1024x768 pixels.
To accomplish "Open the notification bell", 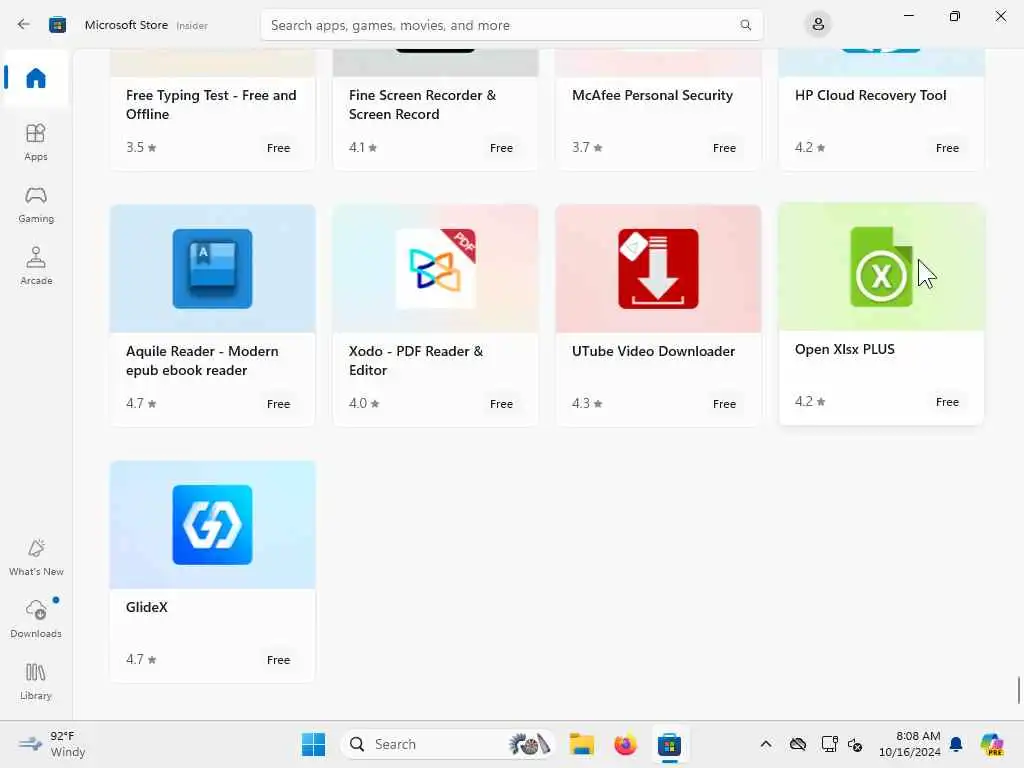I will click(x=956, y=744).
